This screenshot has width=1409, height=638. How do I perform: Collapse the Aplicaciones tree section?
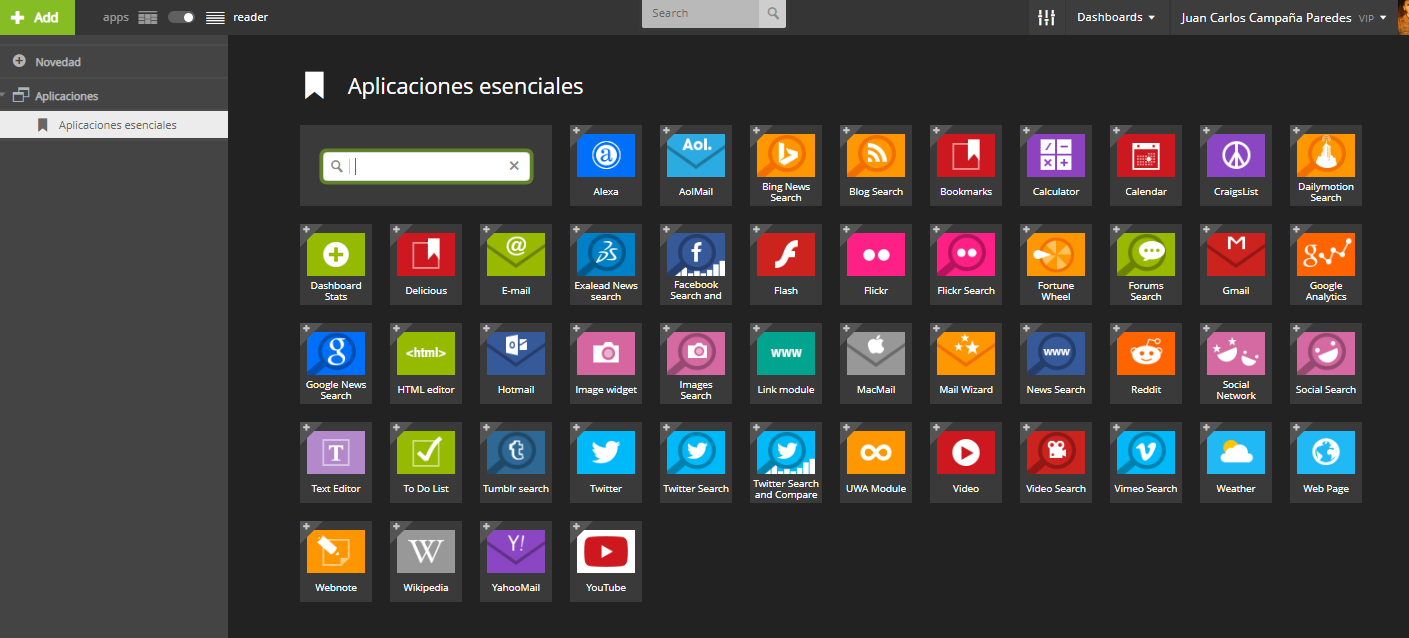pos(4,96)
